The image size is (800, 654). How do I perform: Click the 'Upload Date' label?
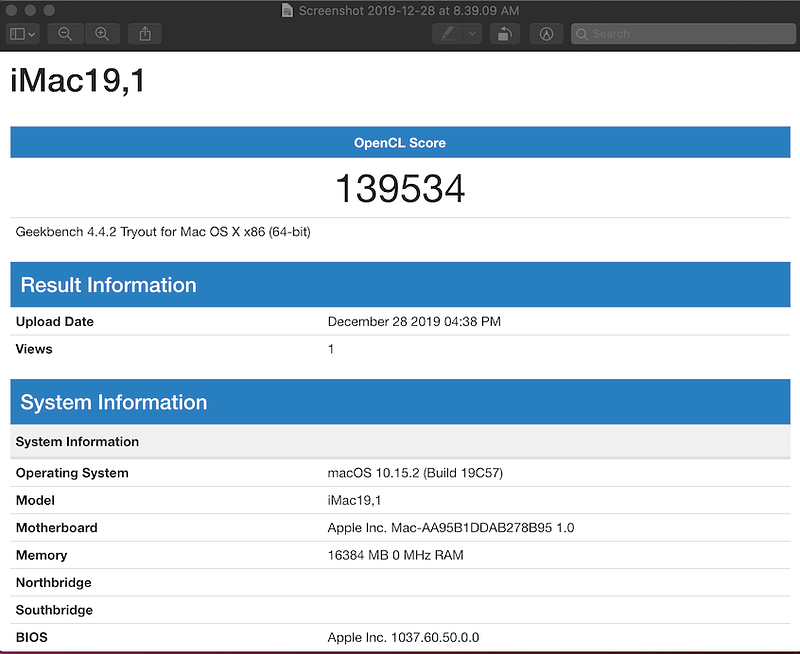[55, 321]
